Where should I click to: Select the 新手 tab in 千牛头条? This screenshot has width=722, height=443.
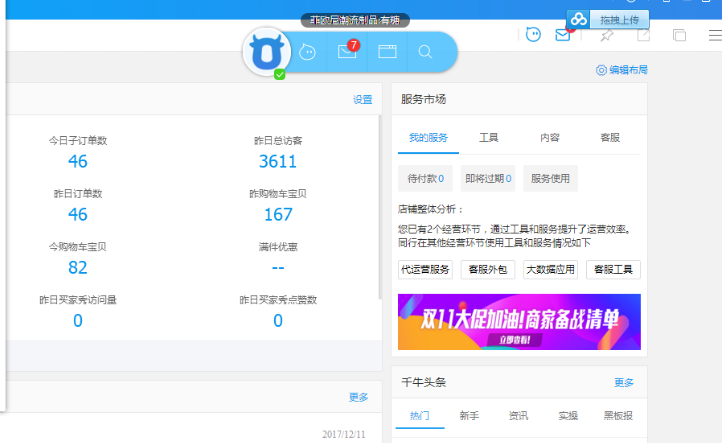(x=469, y=416)
